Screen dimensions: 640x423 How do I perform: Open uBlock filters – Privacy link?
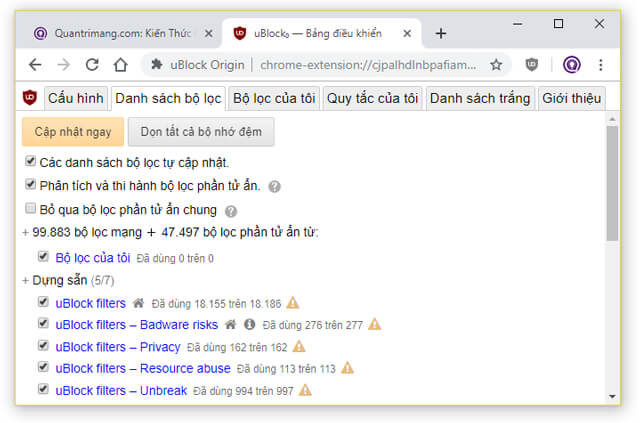click(x=118, y=347)
